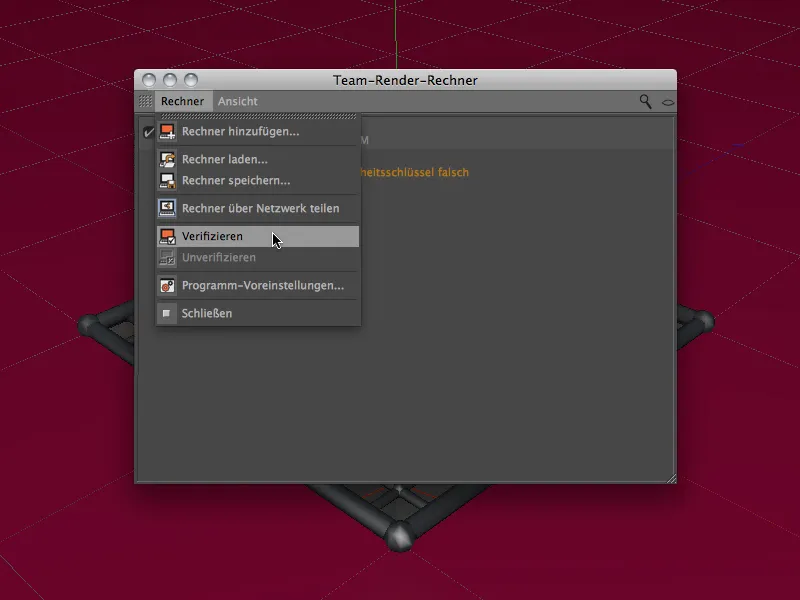Image resolution: width=800 pixels, height=600 pixels.
Task: Open Programm-Voreinstellungen... from the menu
Action: coord(258,285)
